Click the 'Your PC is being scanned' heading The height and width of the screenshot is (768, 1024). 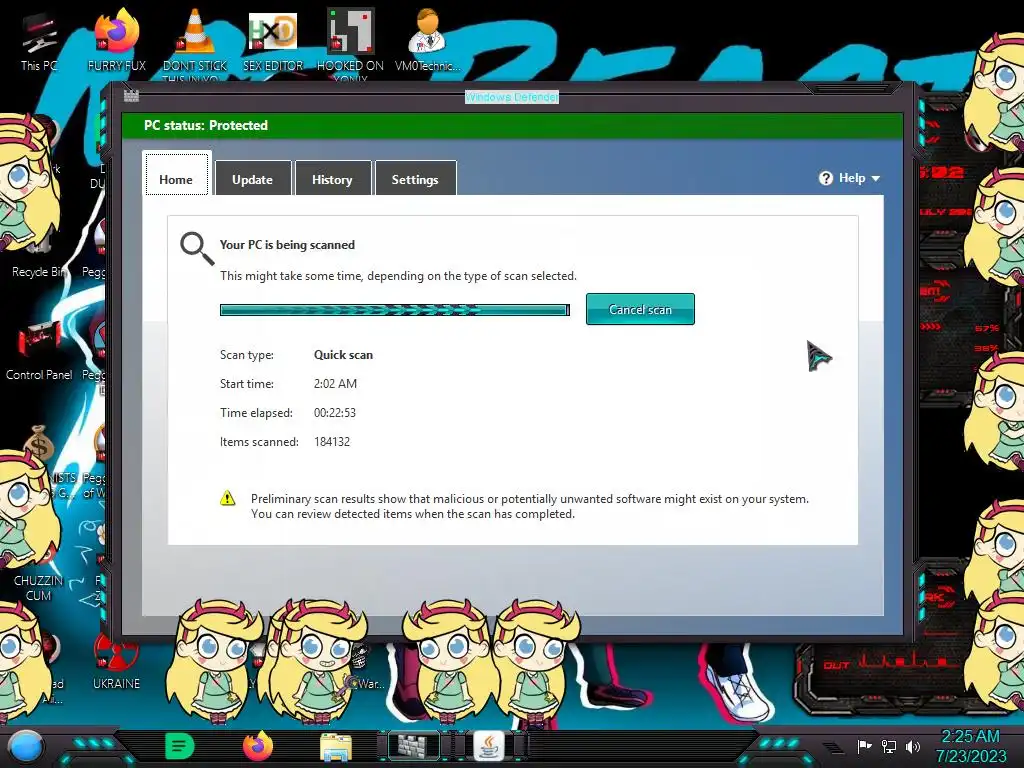coord(287,245)
